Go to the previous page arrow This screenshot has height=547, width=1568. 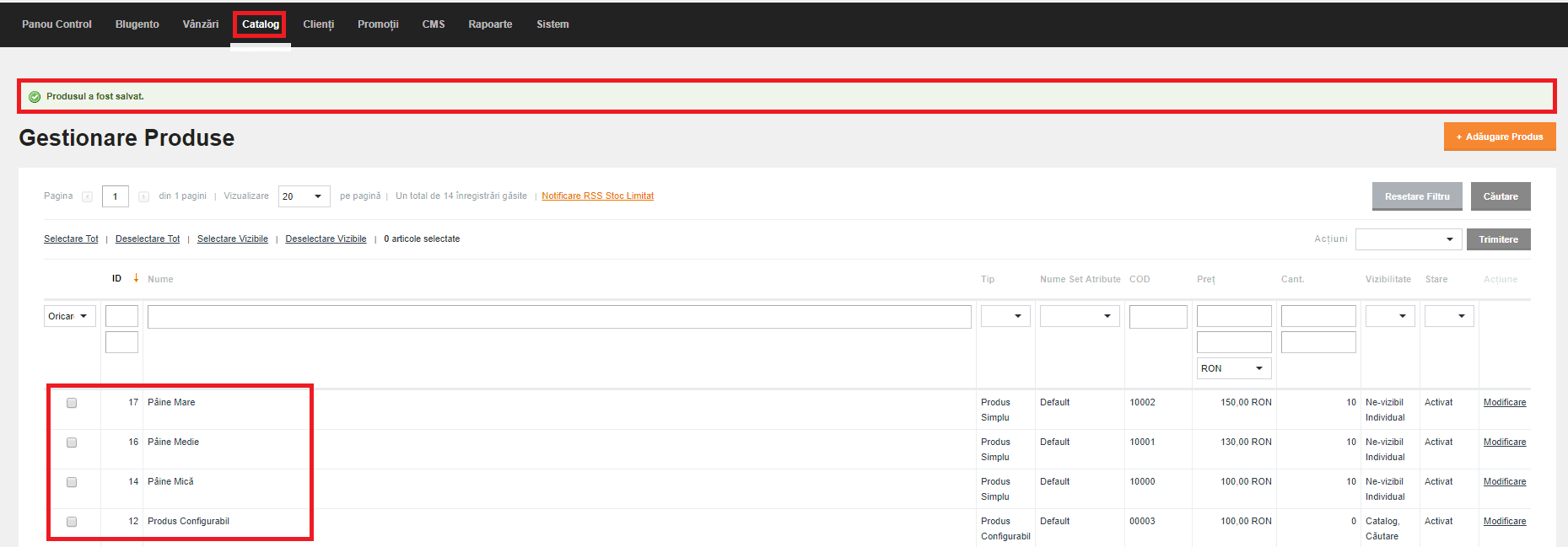coord(87,196)
